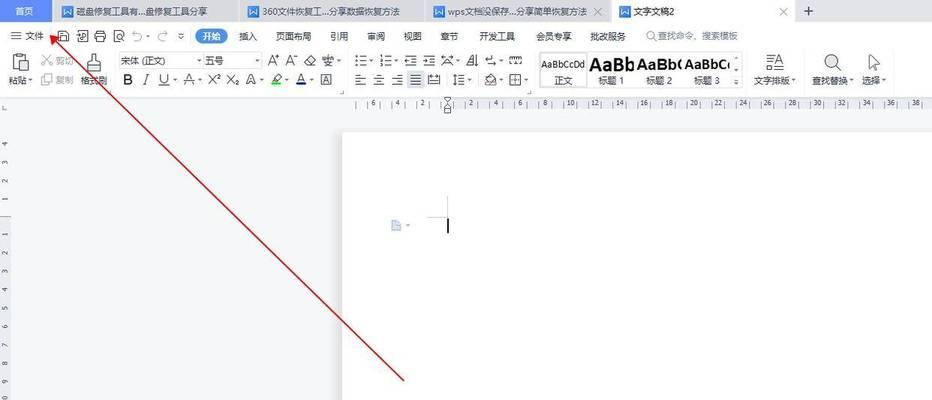Open the 批改服务 tab

tap(608, 36)
